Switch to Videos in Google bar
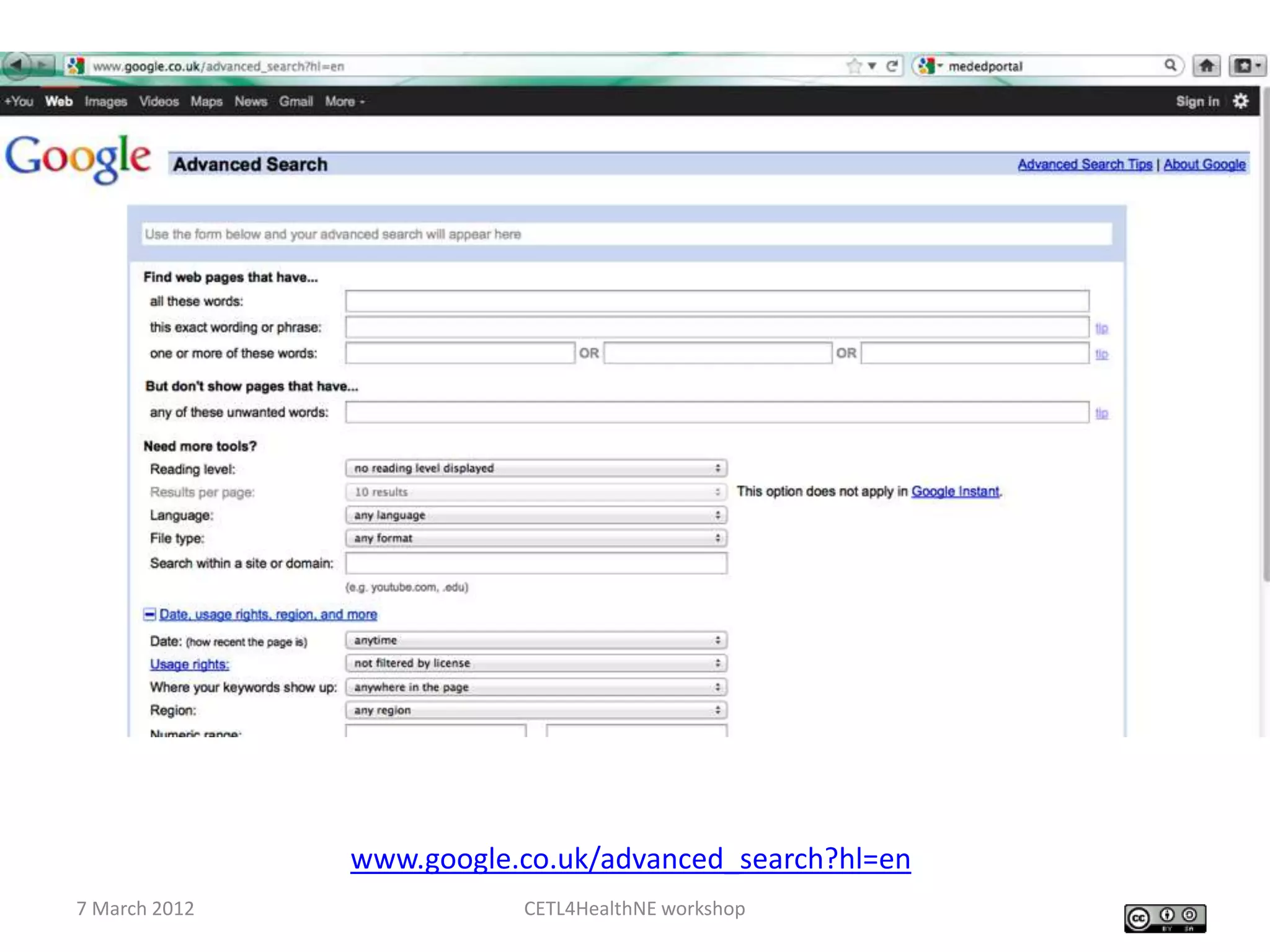Screen dimensions: 1270x952 [159, 101]
